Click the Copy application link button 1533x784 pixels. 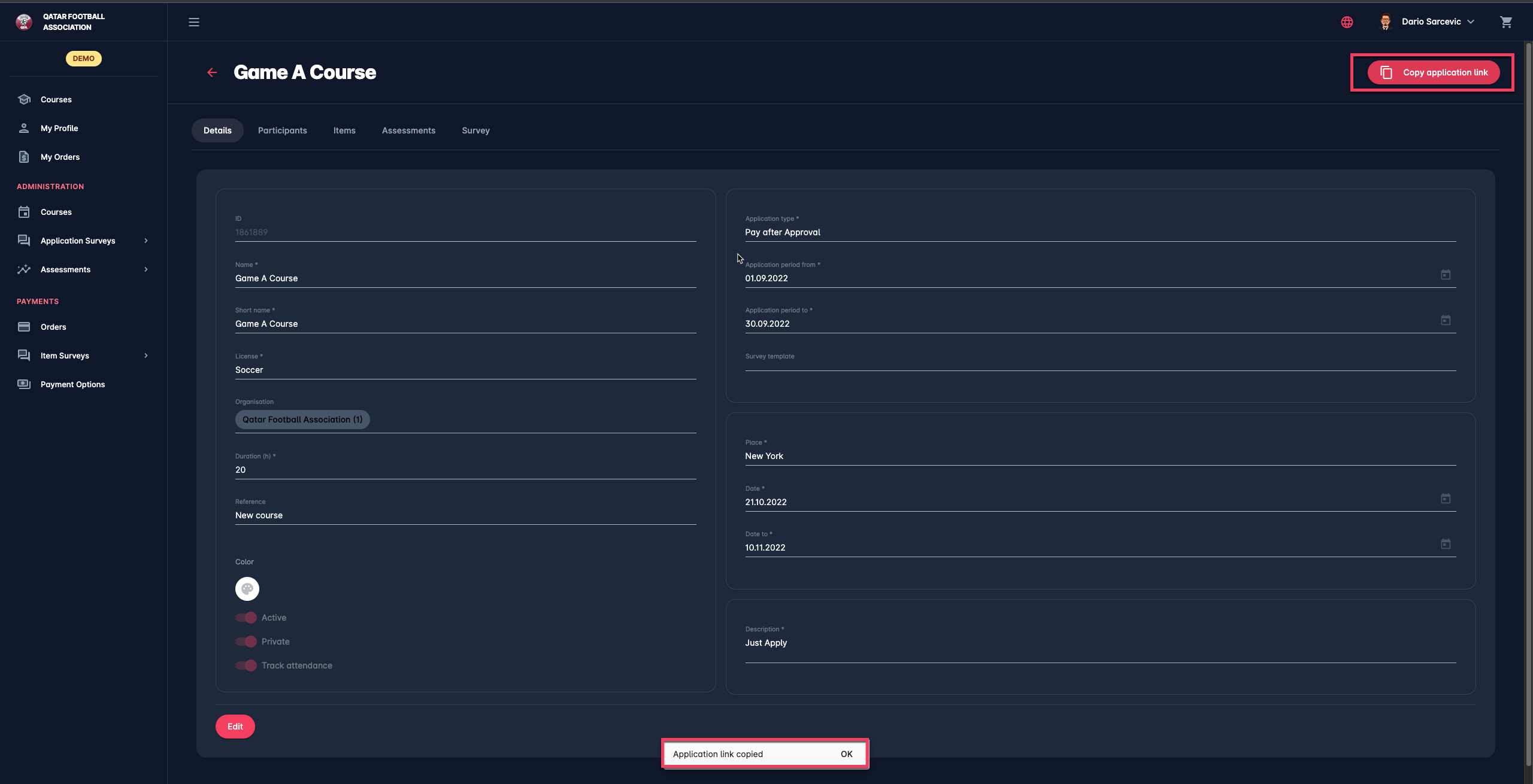pos(1434,72)
